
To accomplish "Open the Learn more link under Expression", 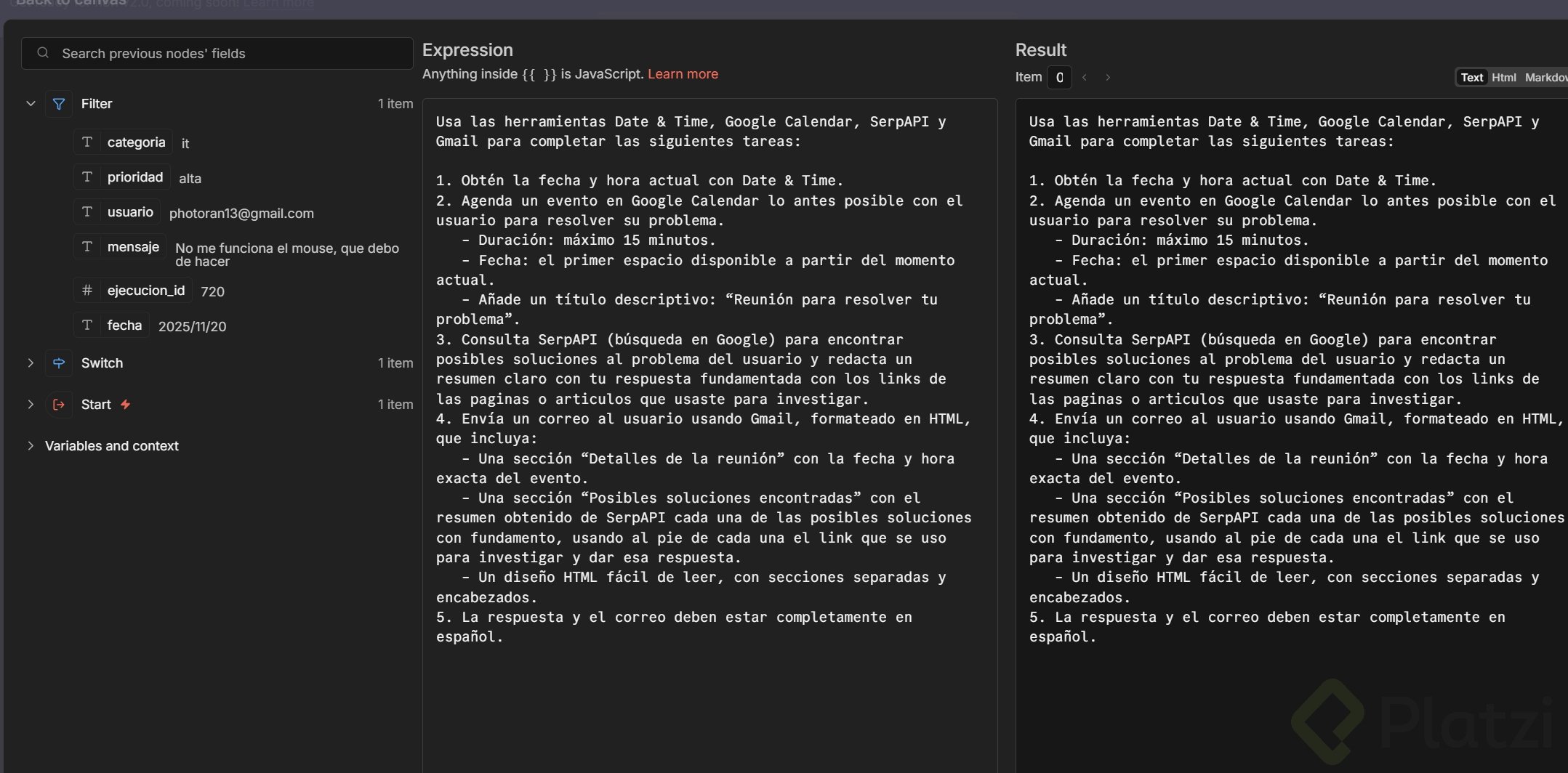I will (x=683, y=74).
